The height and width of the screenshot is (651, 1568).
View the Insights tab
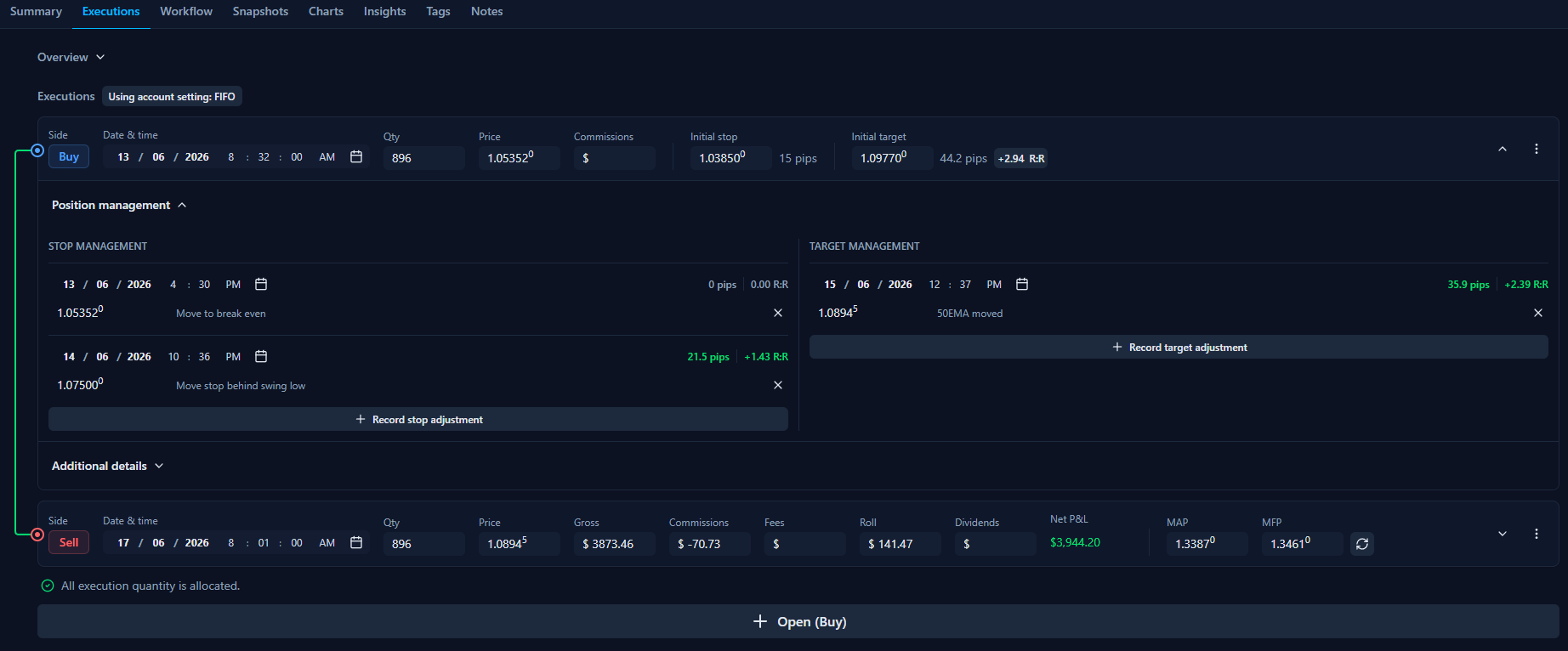click(384, 11)
